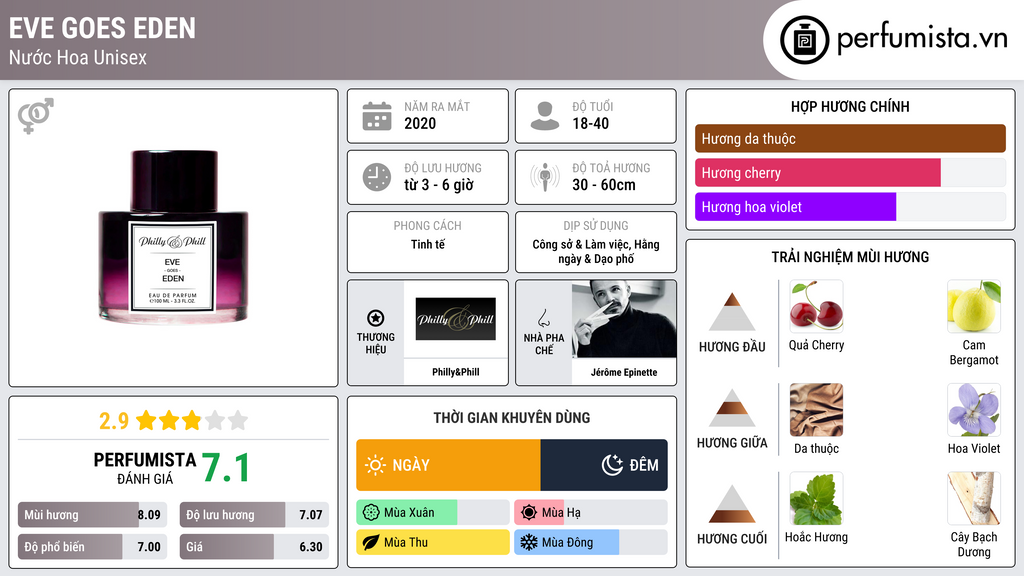
Task: Click the EVE GOES EDEN title
Action: tap(102, 29)
